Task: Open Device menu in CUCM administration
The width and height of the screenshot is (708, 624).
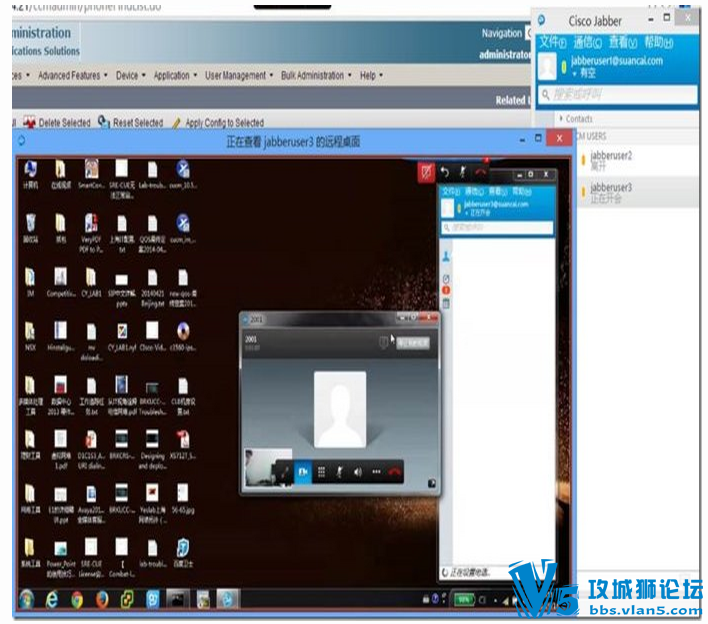Action: click(130, 75)
